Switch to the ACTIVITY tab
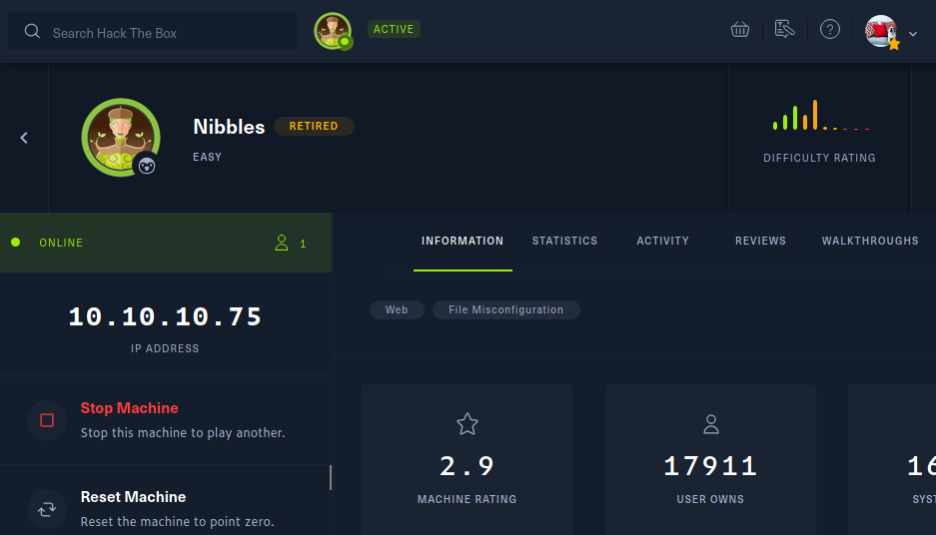 click(663, 241)
